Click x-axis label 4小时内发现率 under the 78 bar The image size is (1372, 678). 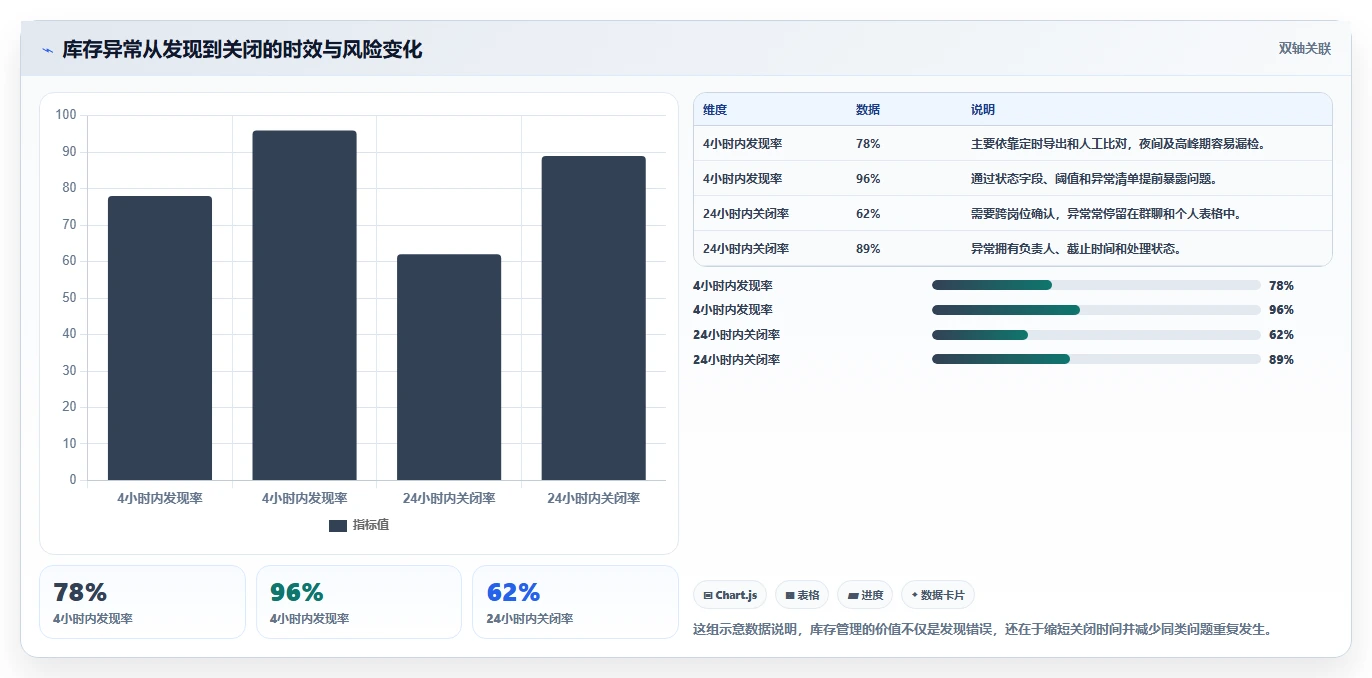pos(160,498)
